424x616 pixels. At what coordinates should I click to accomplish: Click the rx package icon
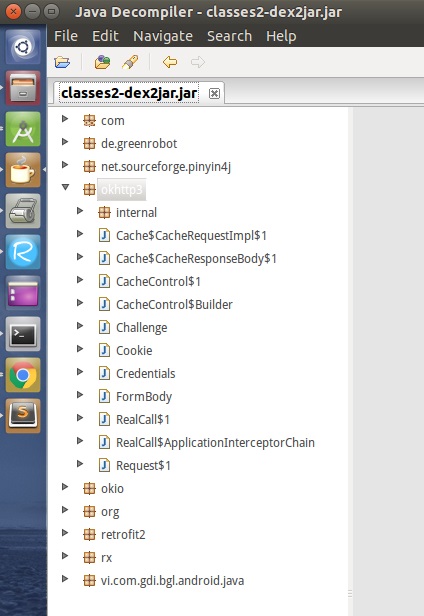point(90,557)
